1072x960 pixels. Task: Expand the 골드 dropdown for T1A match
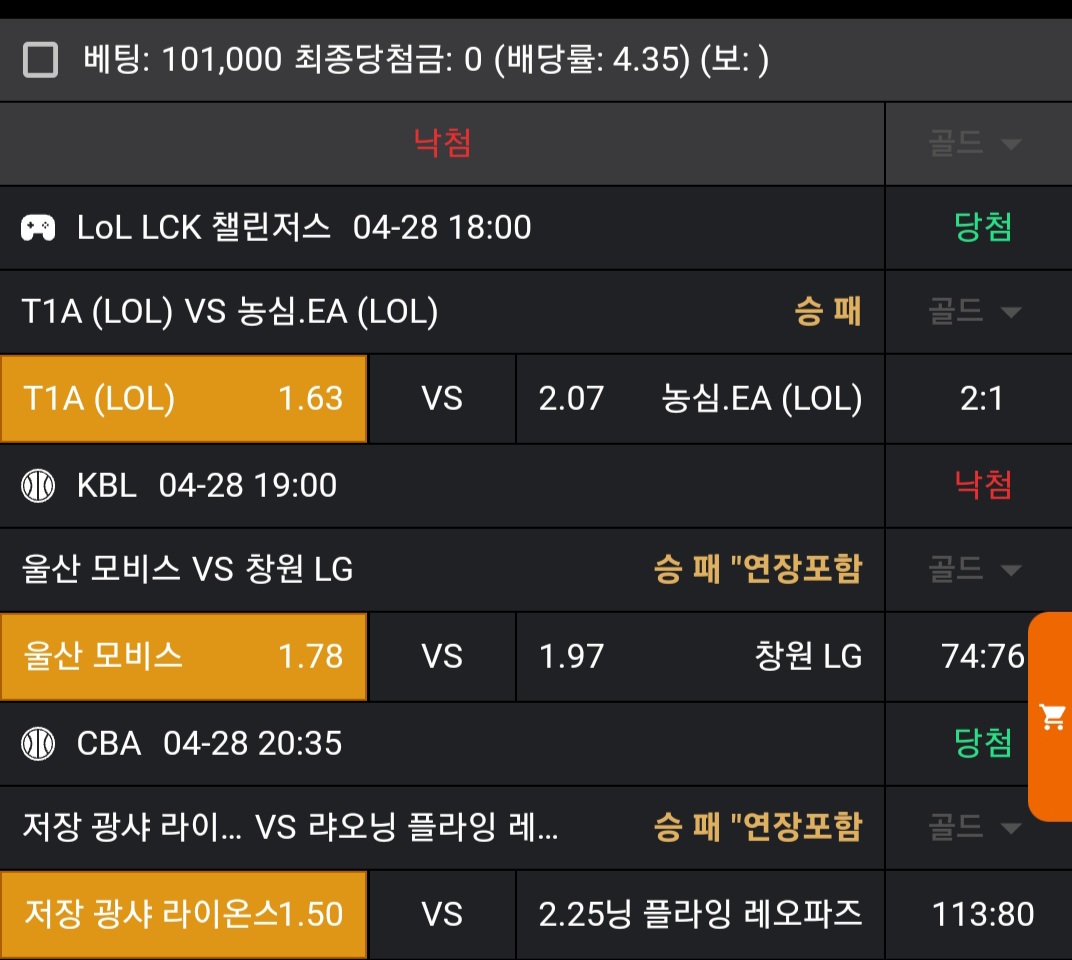[x=975, y=312]
